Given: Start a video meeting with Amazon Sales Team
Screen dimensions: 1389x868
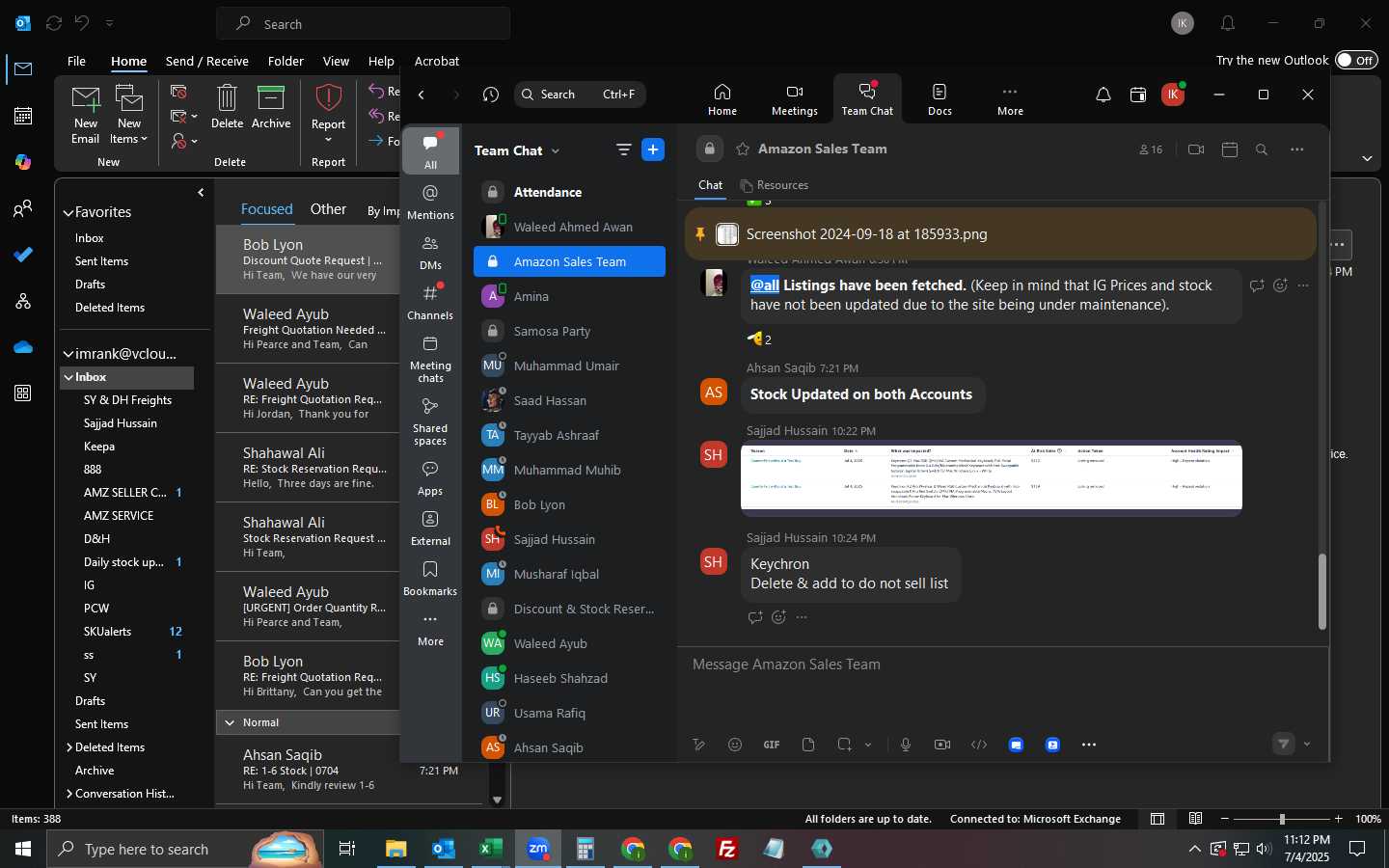Looking at the screenshot, I should (1196, 149).
